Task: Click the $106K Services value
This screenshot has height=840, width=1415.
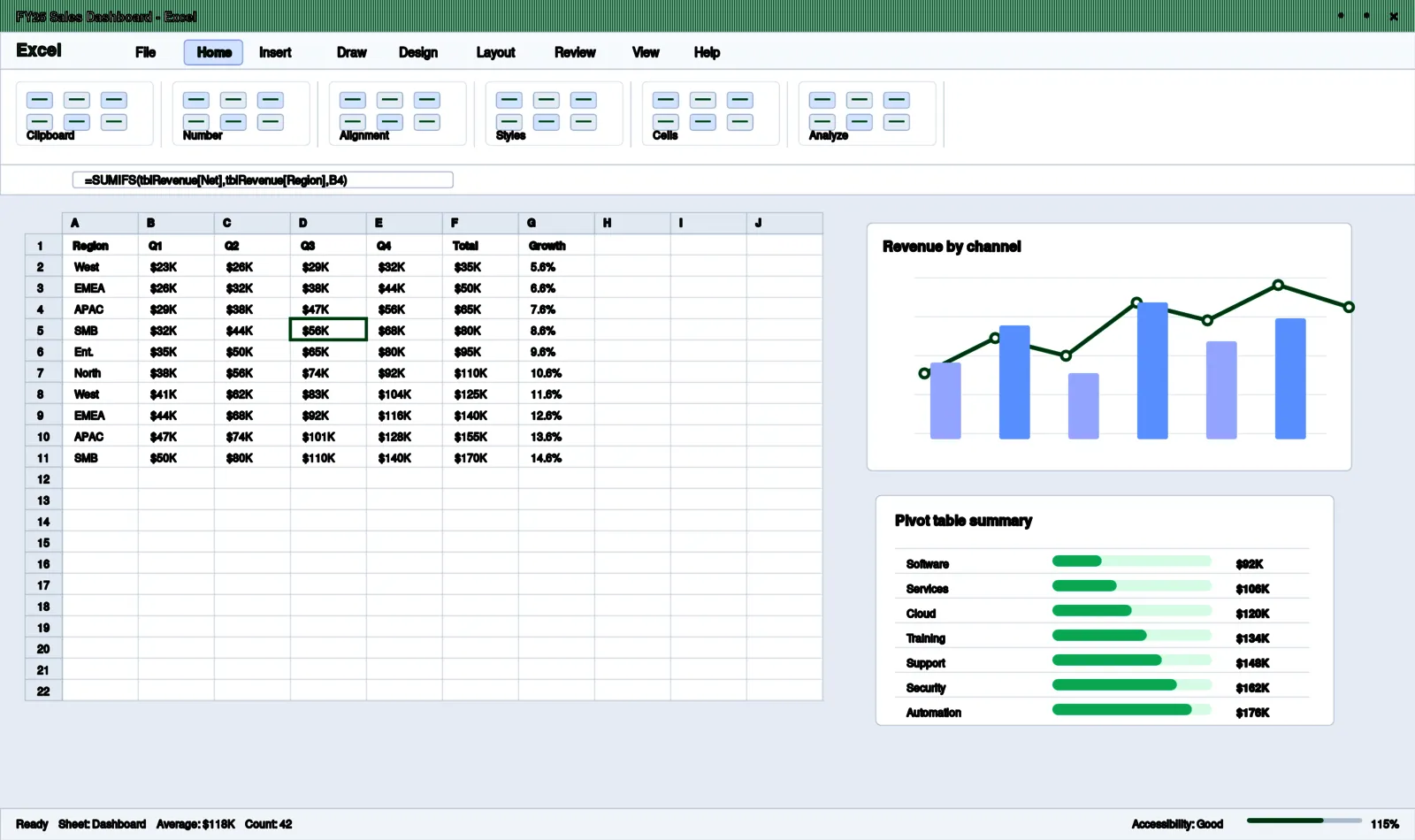Action: tap(1252, 589)
